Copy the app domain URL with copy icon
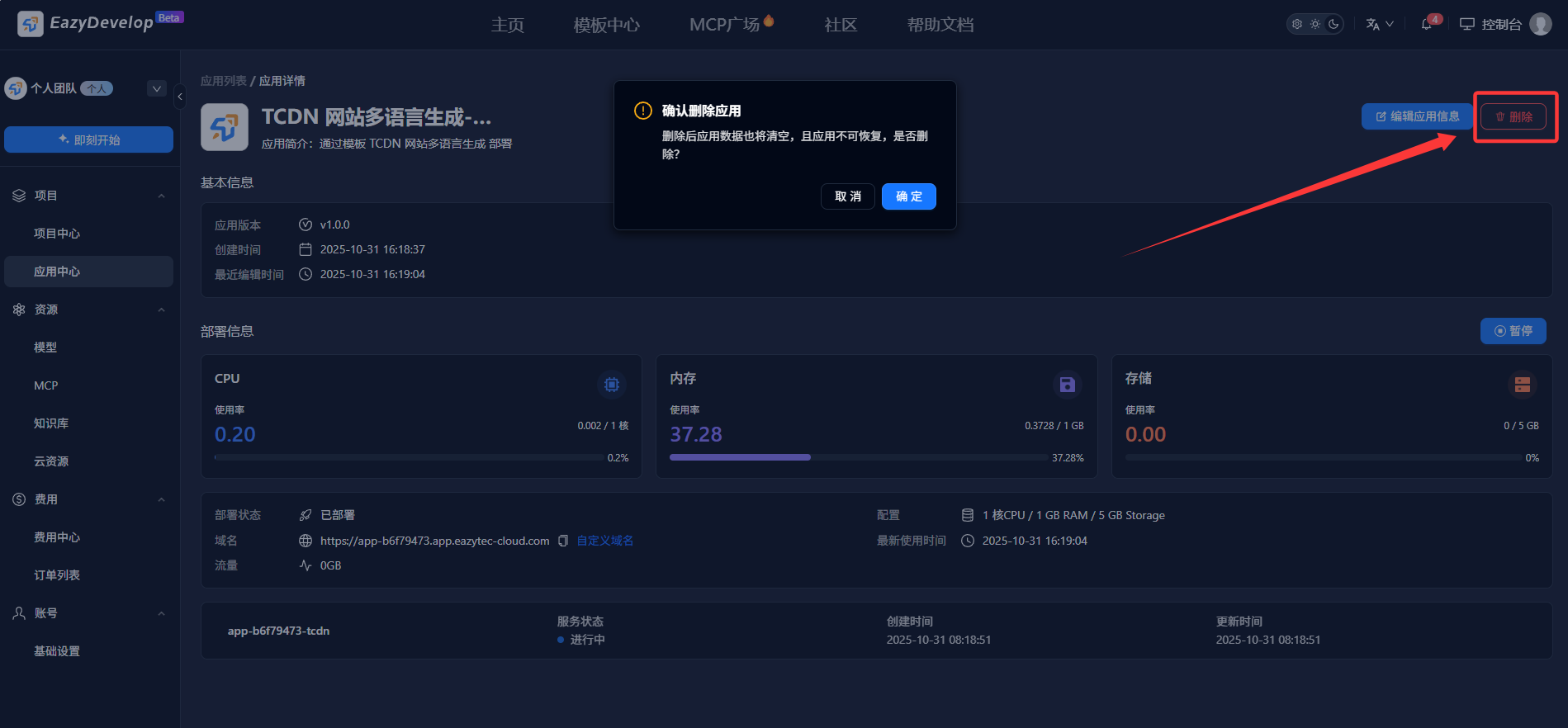Image resolution: width=1568 pixels, height=728 pixels. point(563,541)
